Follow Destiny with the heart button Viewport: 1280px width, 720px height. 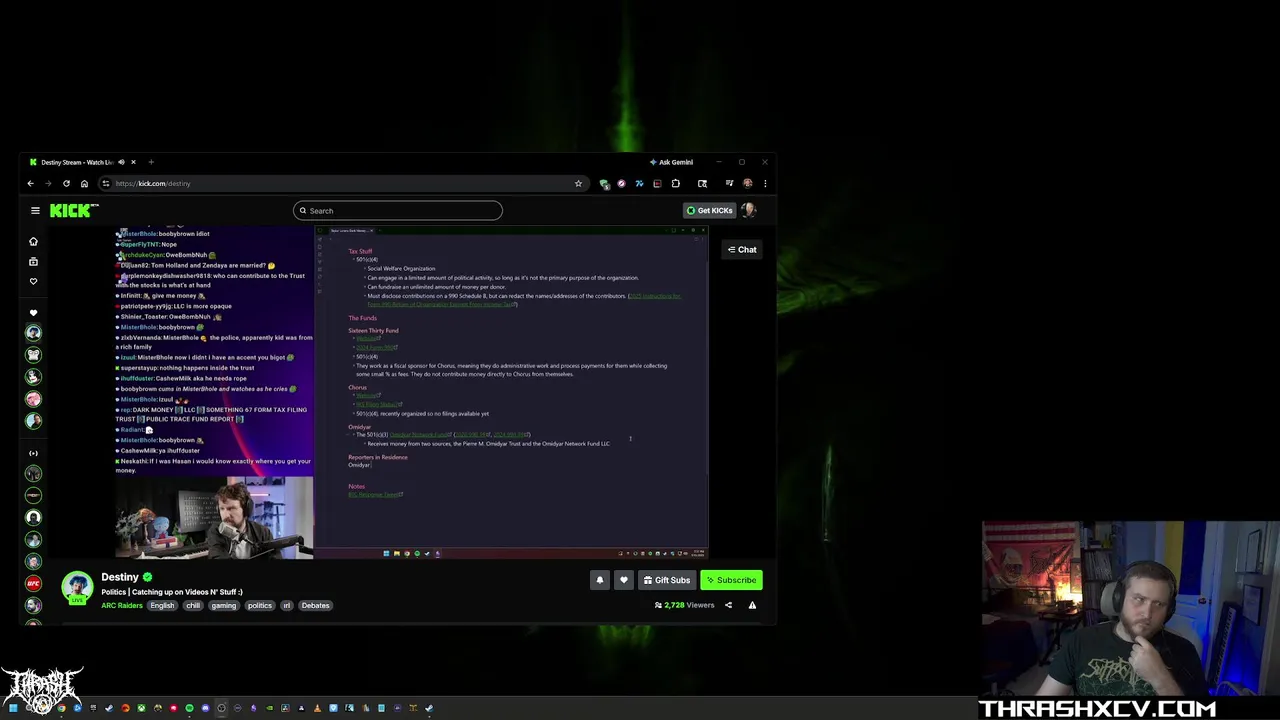click(x=624, y=580)
